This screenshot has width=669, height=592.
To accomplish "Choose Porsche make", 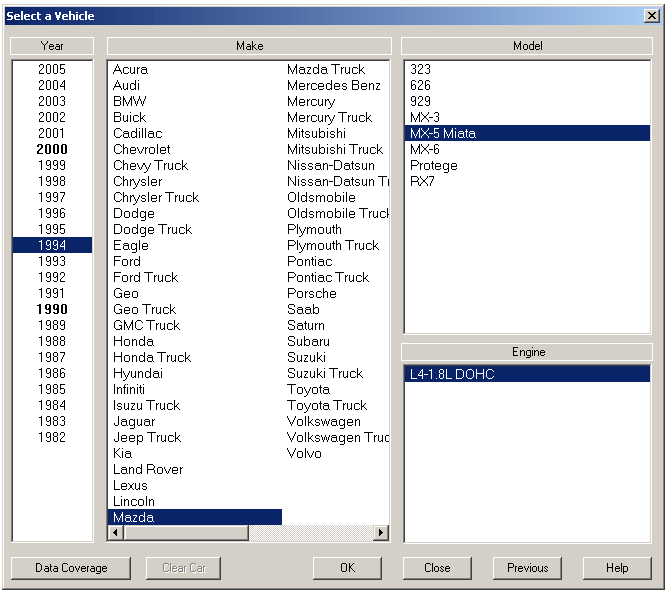I will (311, 293).
